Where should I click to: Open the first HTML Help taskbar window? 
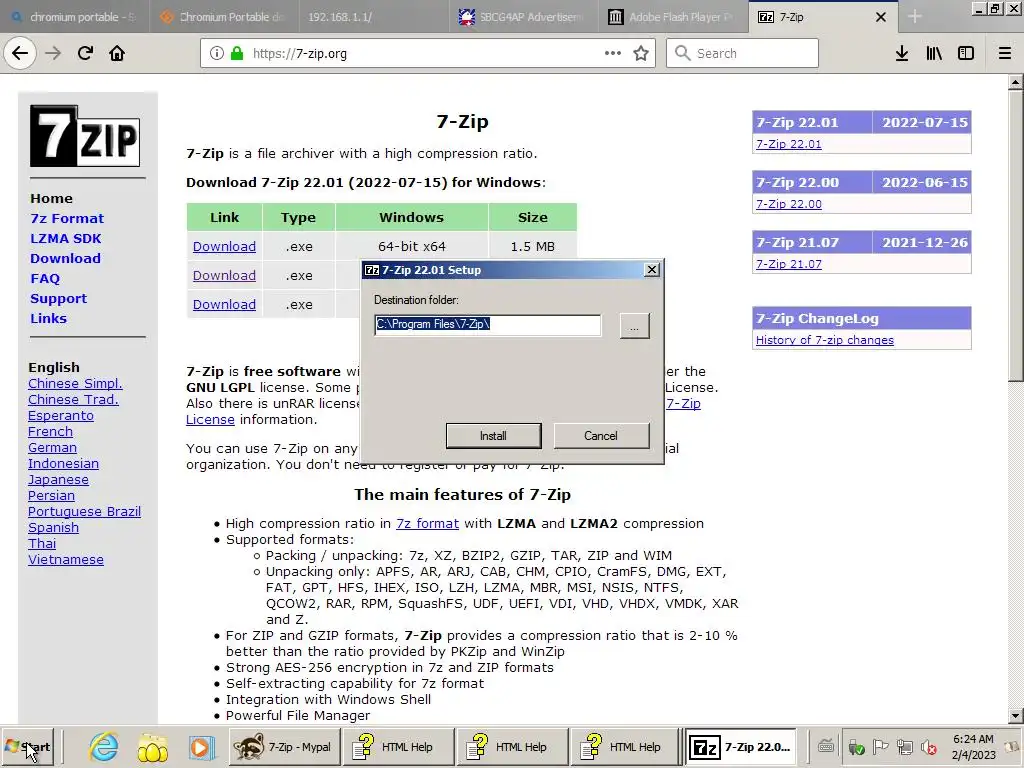[397, 746]
